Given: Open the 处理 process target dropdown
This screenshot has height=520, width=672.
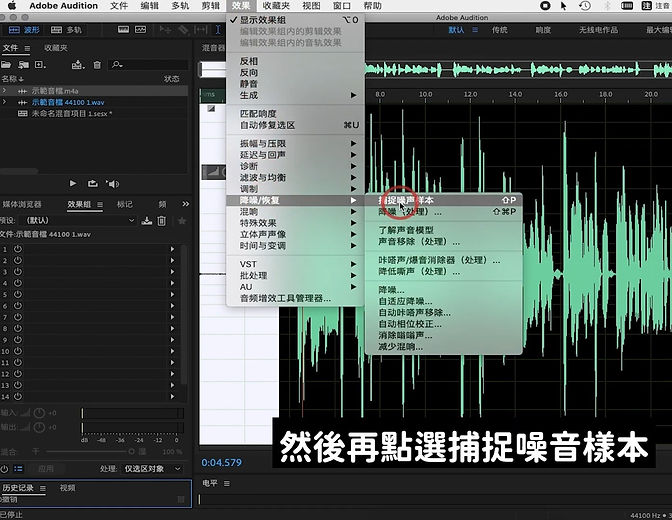Looking at the screenshot, I should [x=152, y=469].
